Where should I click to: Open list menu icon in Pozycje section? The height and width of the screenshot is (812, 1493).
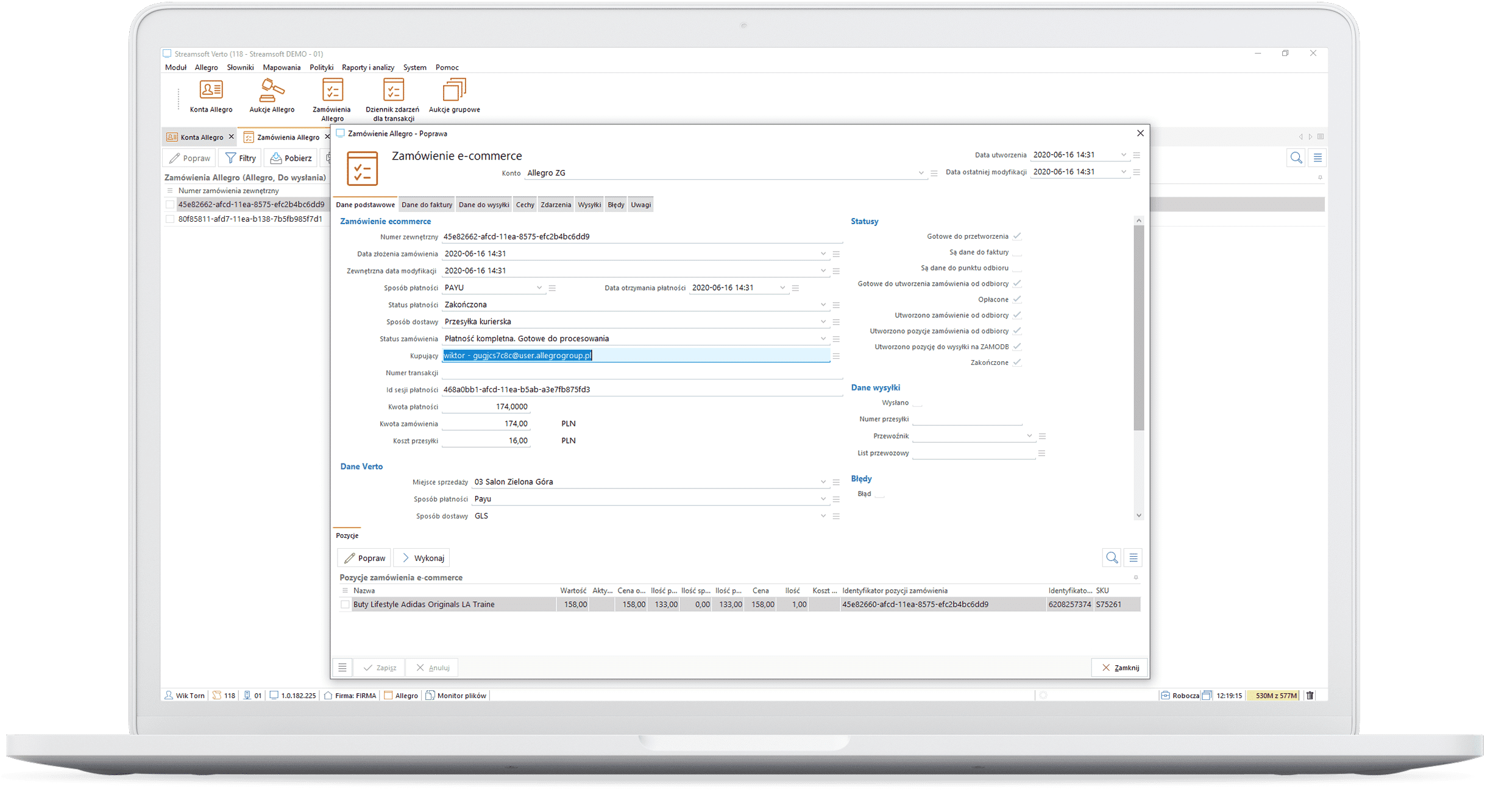pyautogui.click(x=1133, y=557)
